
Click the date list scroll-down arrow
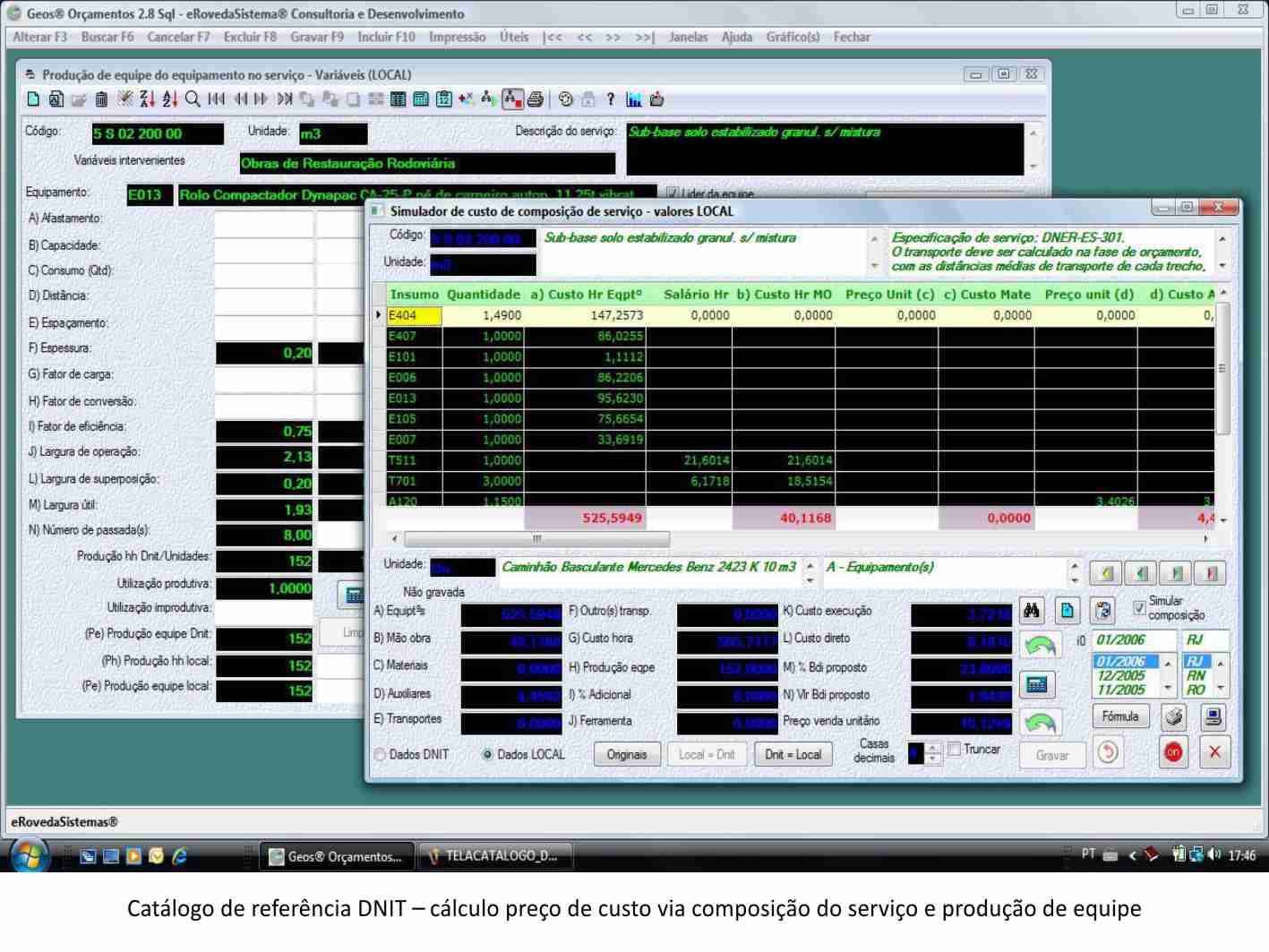(1168, 689)
